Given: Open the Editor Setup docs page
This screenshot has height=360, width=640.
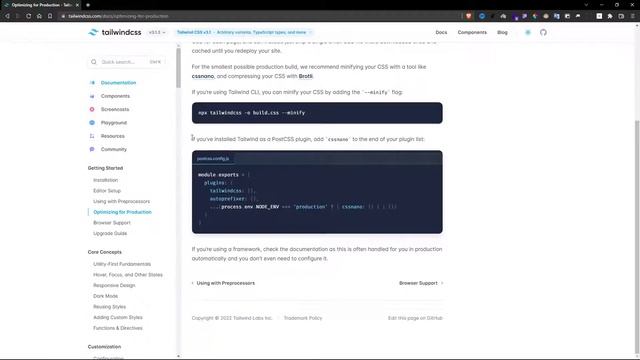Looking at the screenshot, I should click(x=107, y=191).
